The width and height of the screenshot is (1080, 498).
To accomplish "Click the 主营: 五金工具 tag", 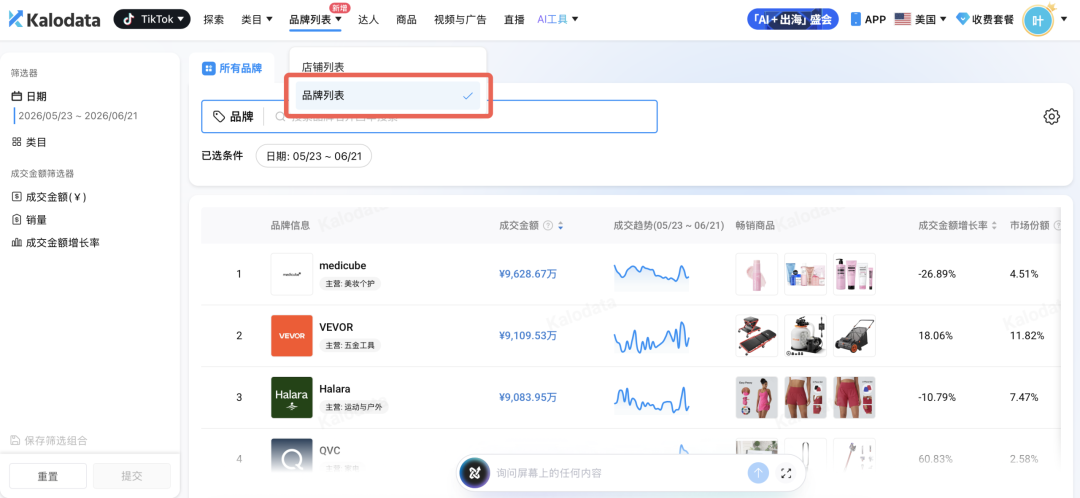I will click(350, 345).
